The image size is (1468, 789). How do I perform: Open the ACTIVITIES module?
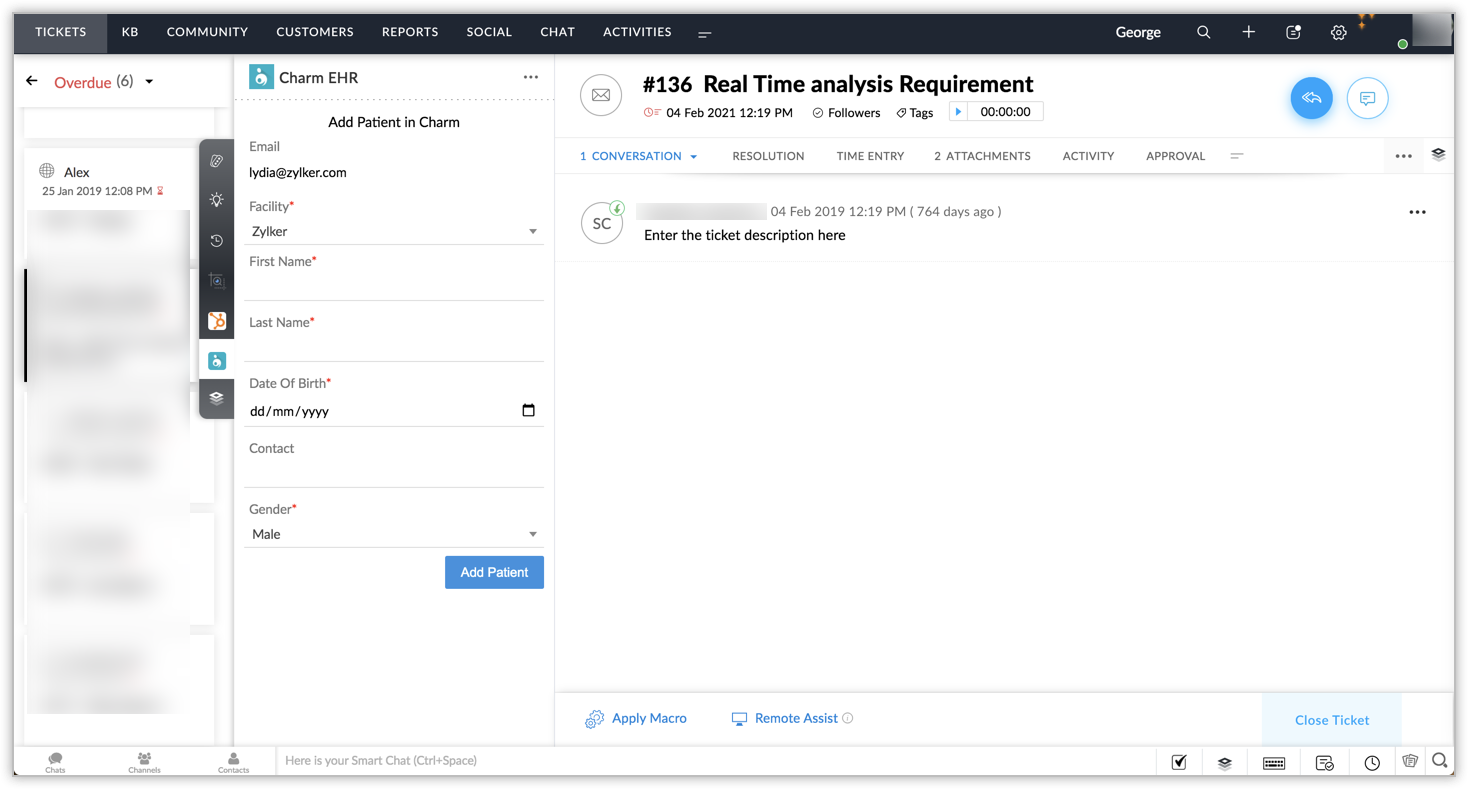[637, 32]
